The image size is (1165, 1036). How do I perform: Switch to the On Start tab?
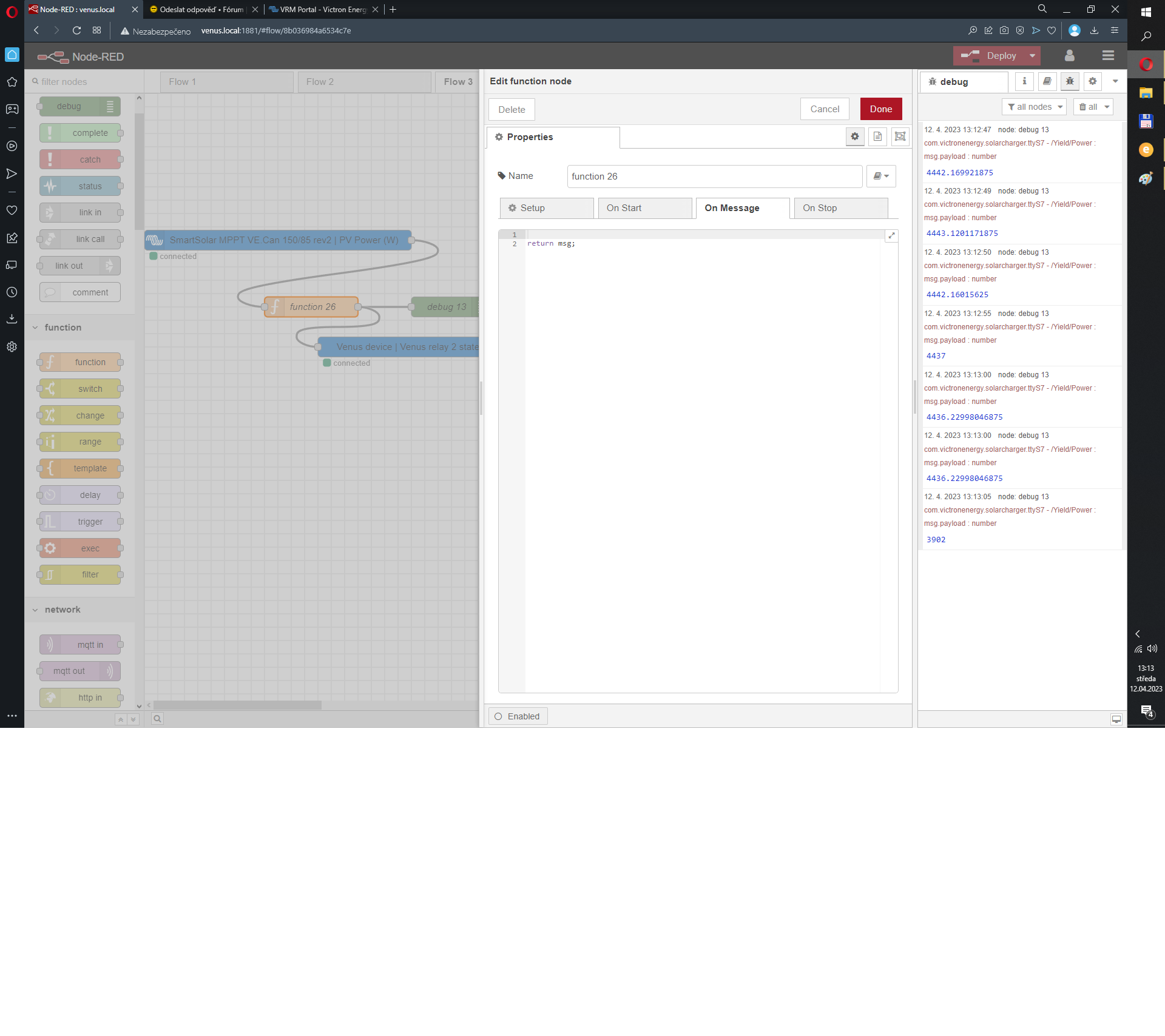coord(644,208)
